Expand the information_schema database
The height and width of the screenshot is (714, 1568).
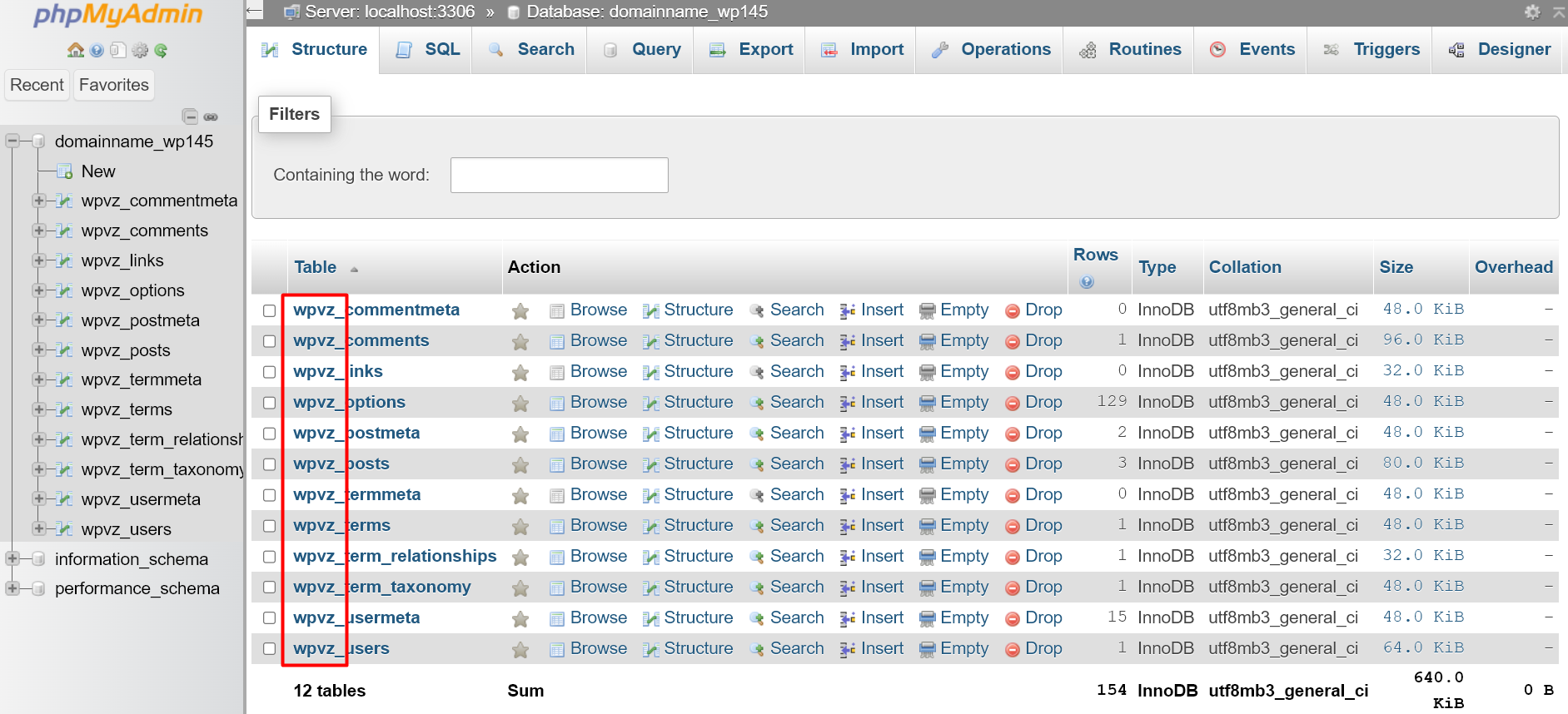click(12, 558)
